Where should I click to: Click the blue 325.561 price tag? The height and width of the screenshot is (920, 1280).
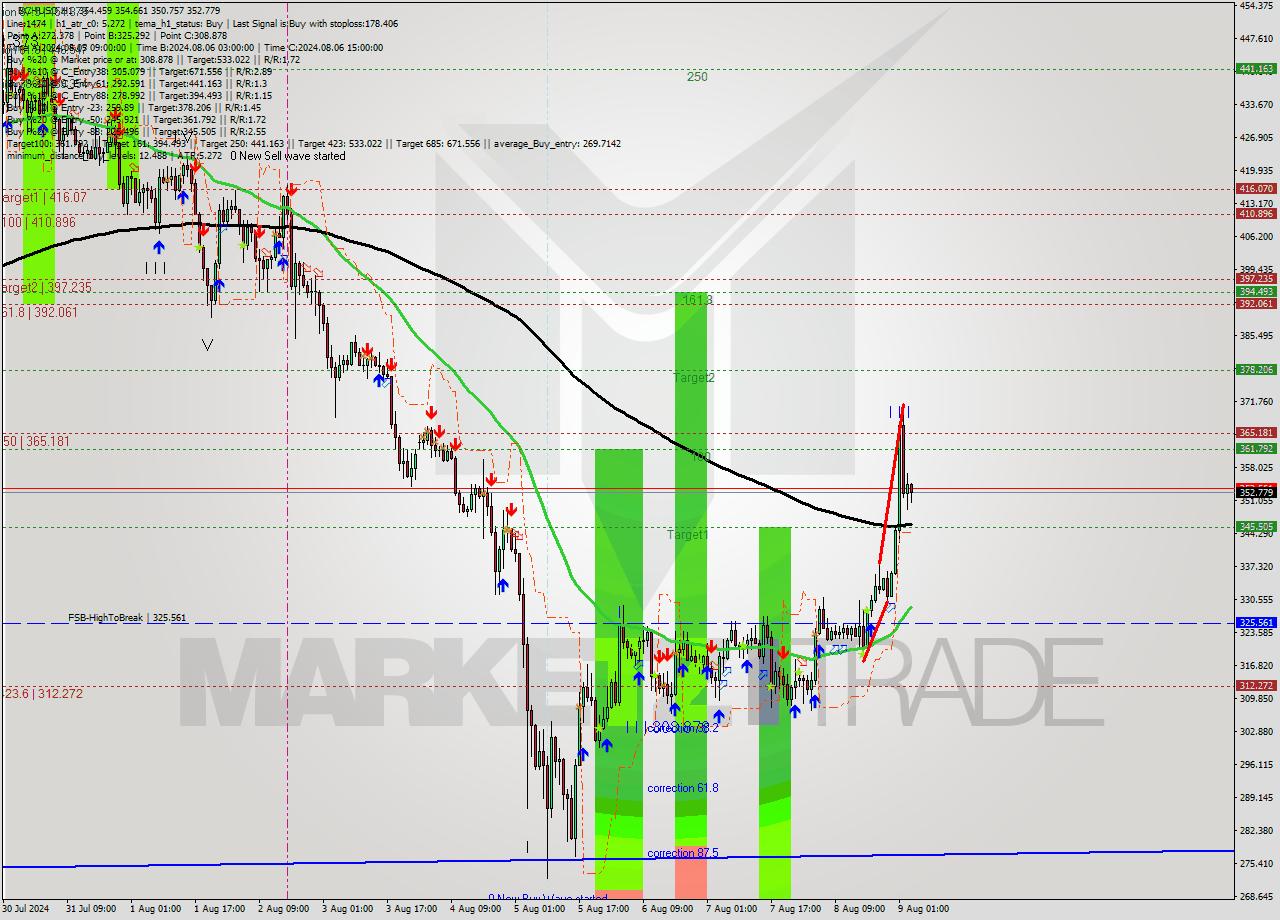click(1256, 622)
